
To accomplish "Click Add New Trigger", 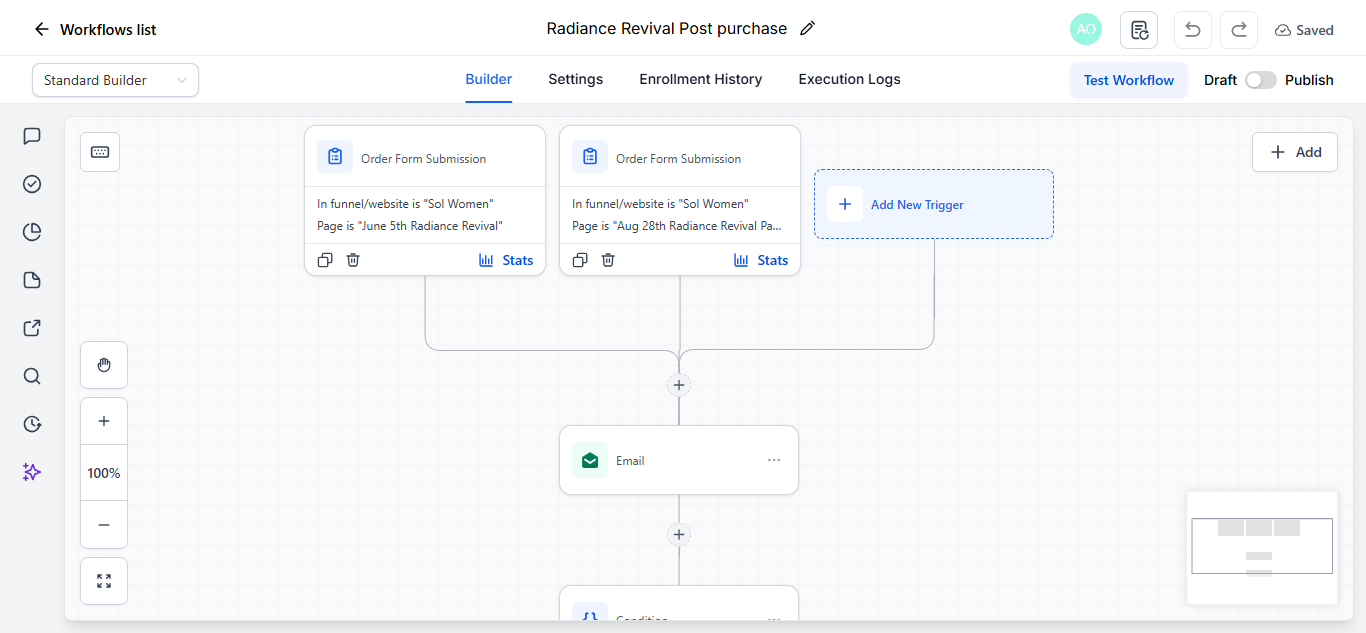I will (934, 204).
